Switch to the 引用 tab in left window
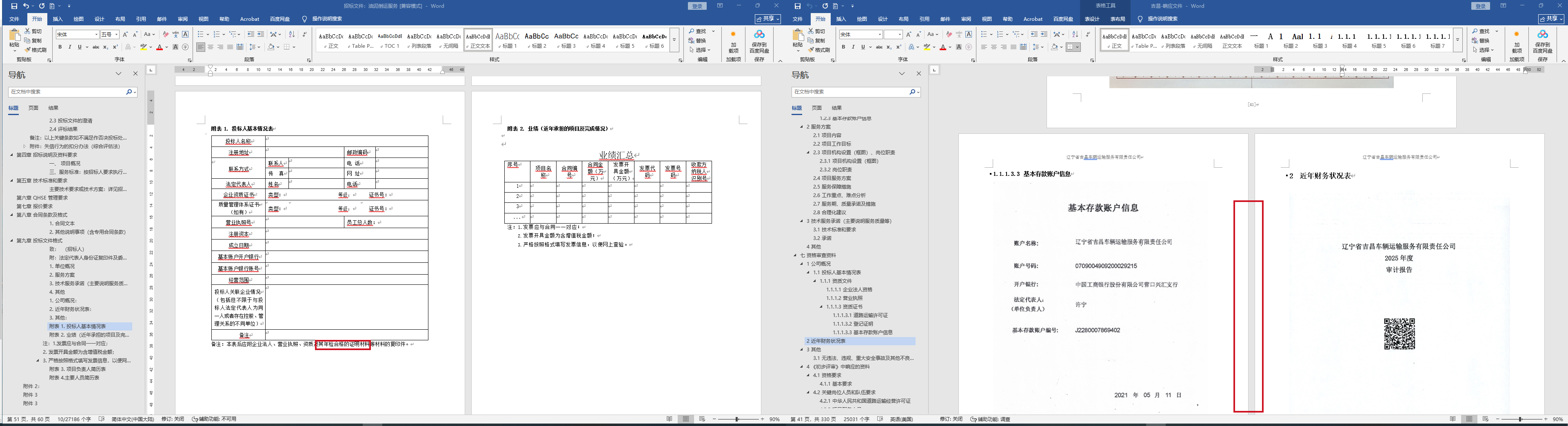Screen dimensions: 1568x426 [x=141, y=20]
